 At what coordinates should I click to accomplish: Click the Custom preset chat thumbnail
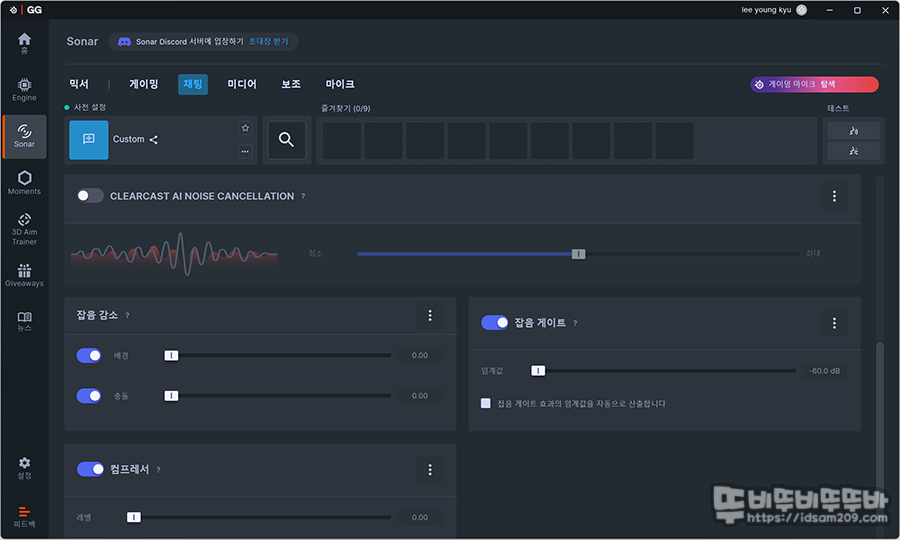coord(88,139)
